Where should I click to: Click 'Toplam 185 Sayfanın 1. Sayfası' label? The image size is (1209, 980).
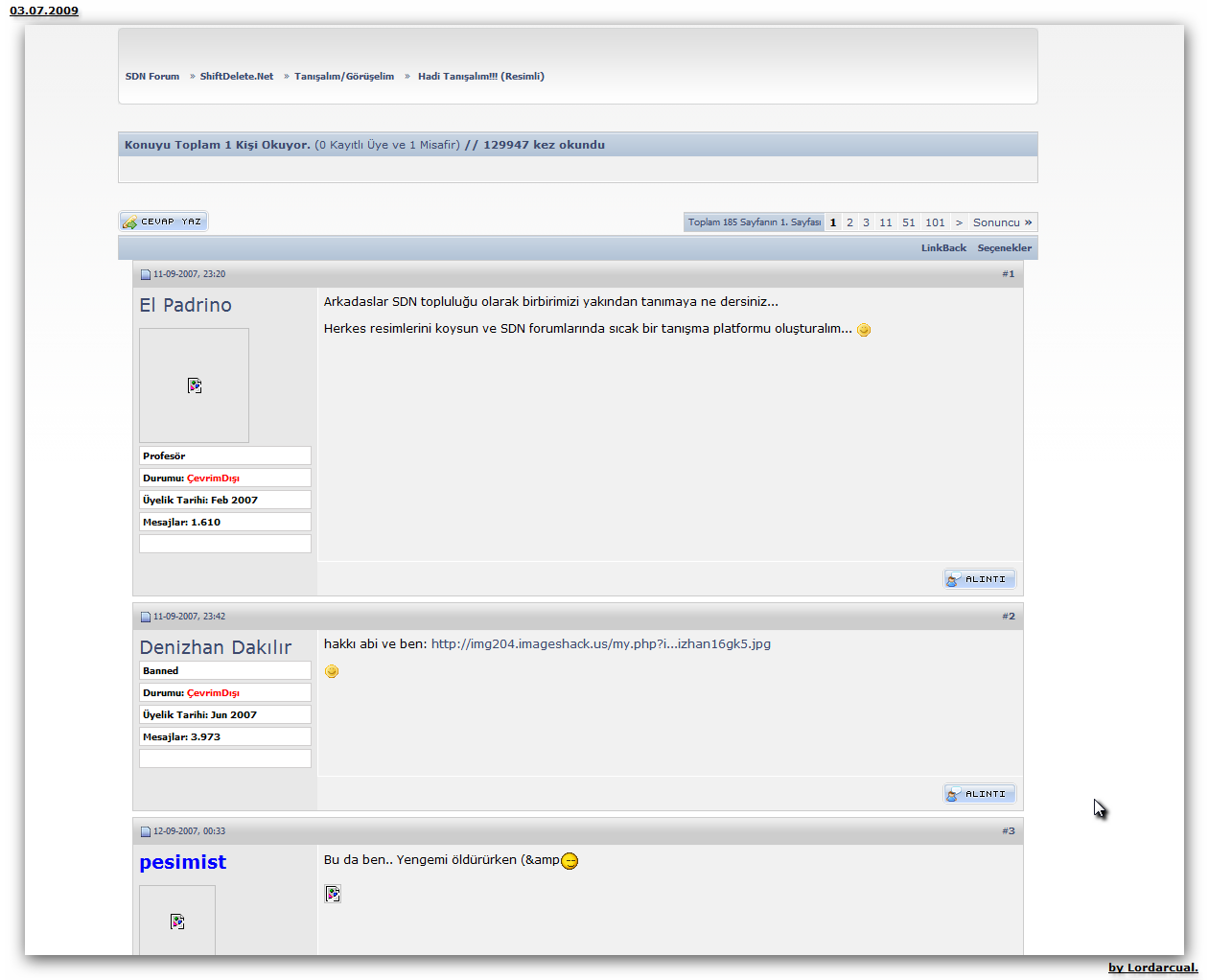pyautogui.click(x=755, y=222)
